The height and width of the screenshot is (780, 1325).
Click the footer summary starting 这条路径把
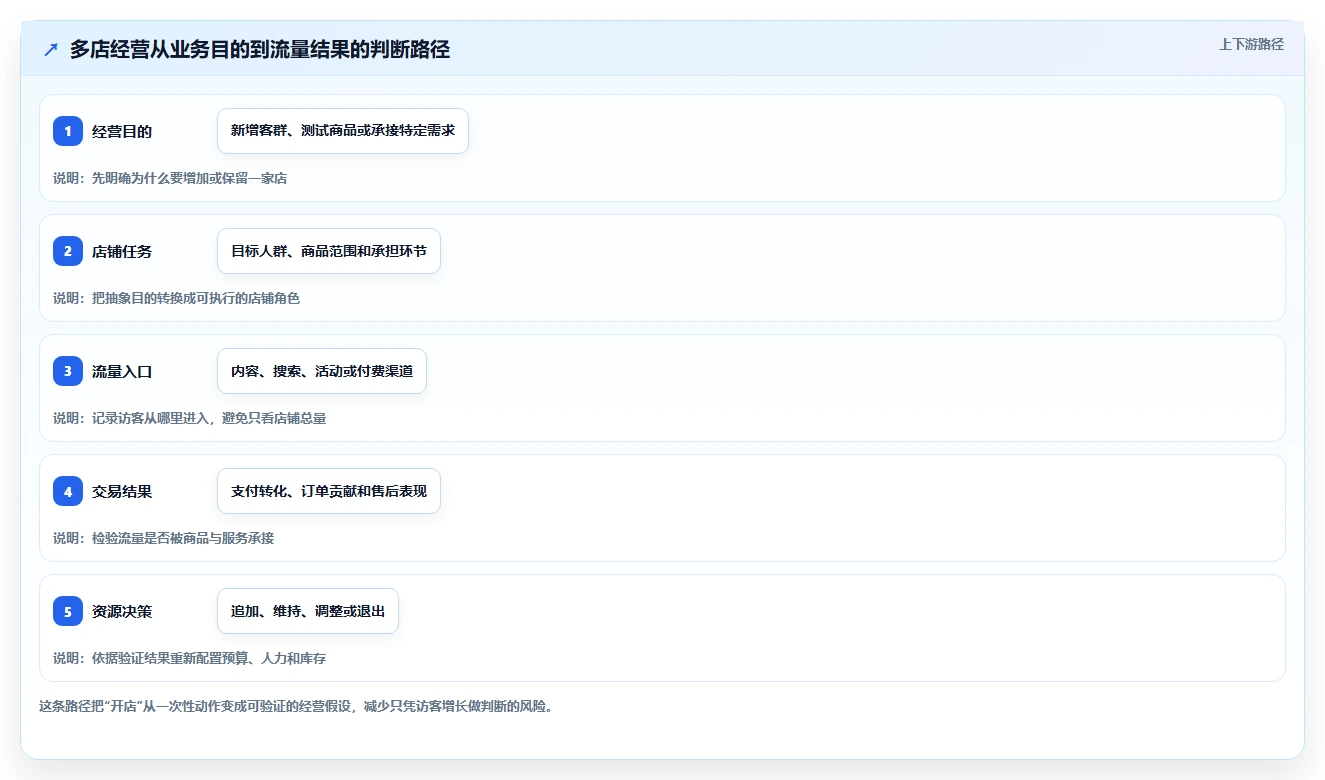pyautogui.click(x=296, y=706)
